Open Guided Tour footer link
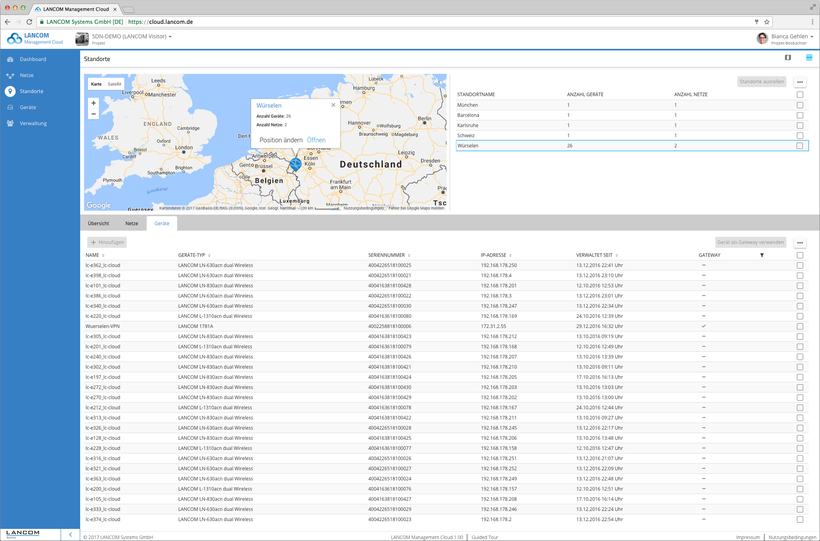Screen dimensions: 820x541 coord(485,537)
